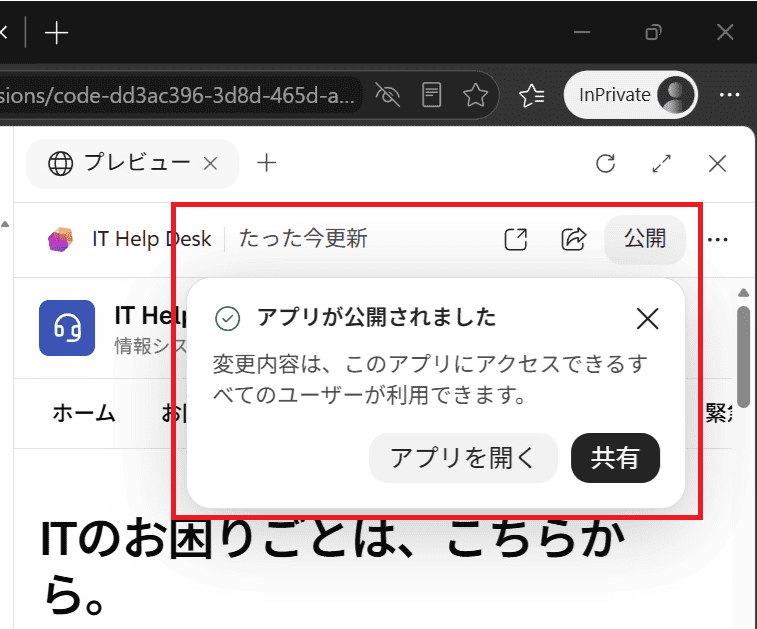Click the 共有 button

point(615,458)
